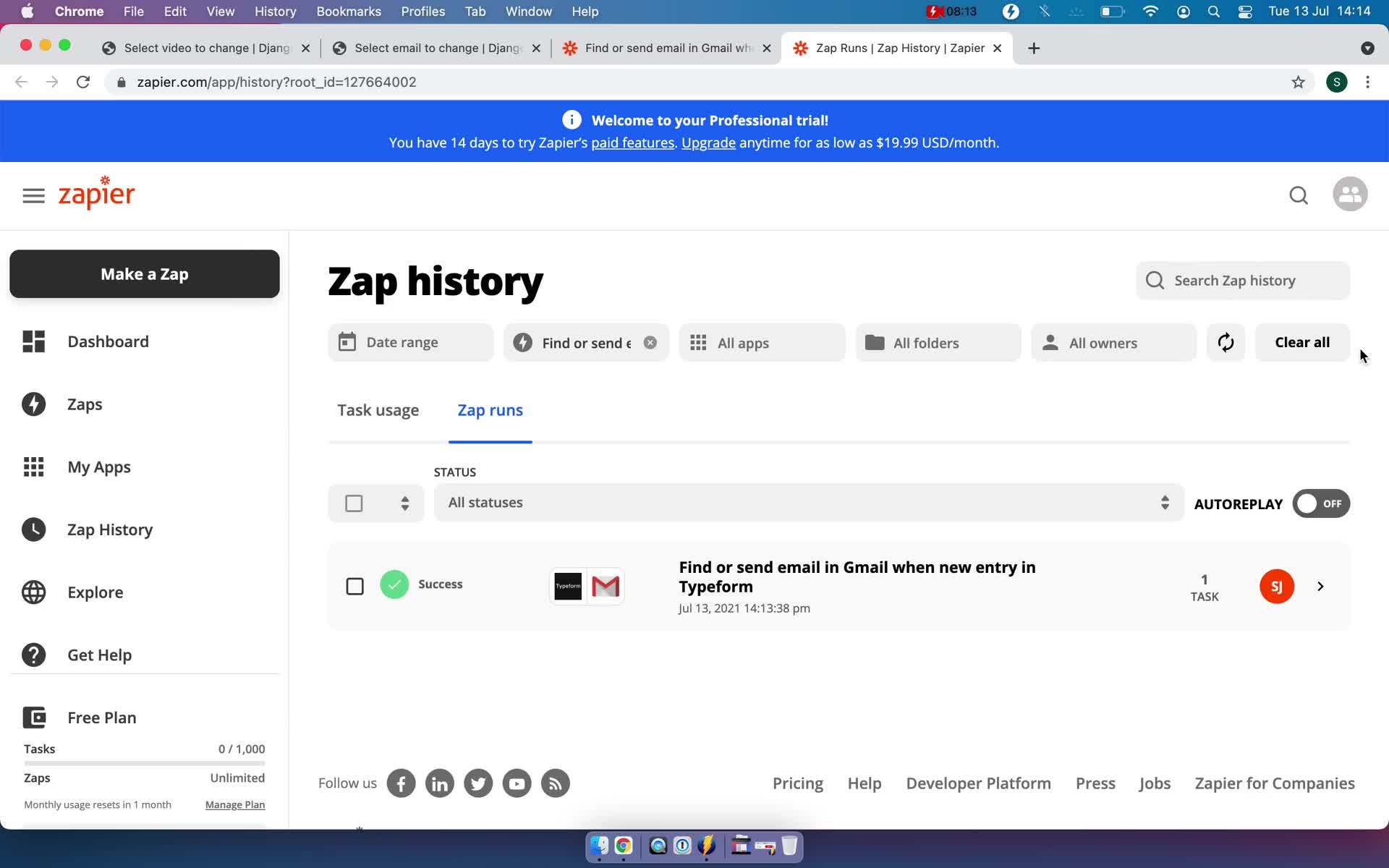
Task: Select the top-left checkbox for all
Action: pos(354,502)
